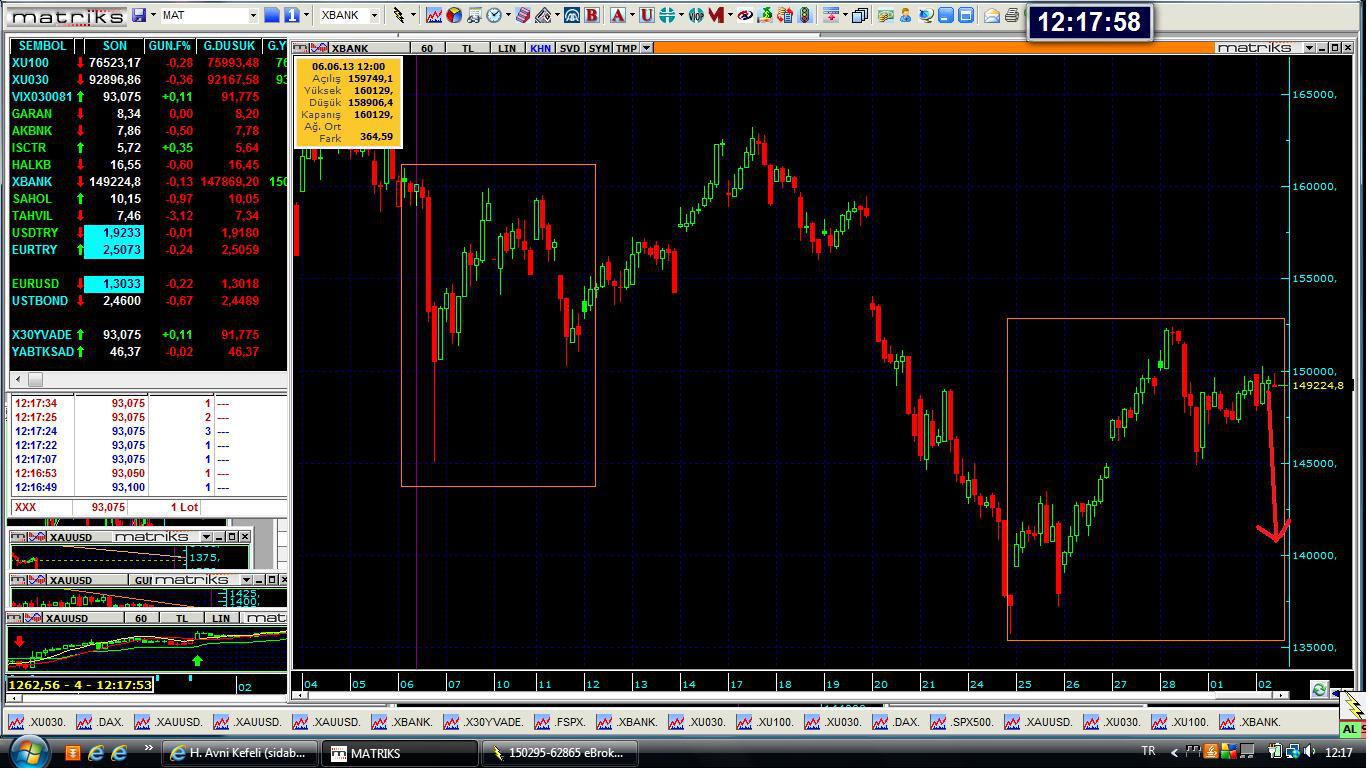This screenshot has width=1370, height=770.
Task: Click the watchlist scrollbar left arrow
Action: (17, 379)
